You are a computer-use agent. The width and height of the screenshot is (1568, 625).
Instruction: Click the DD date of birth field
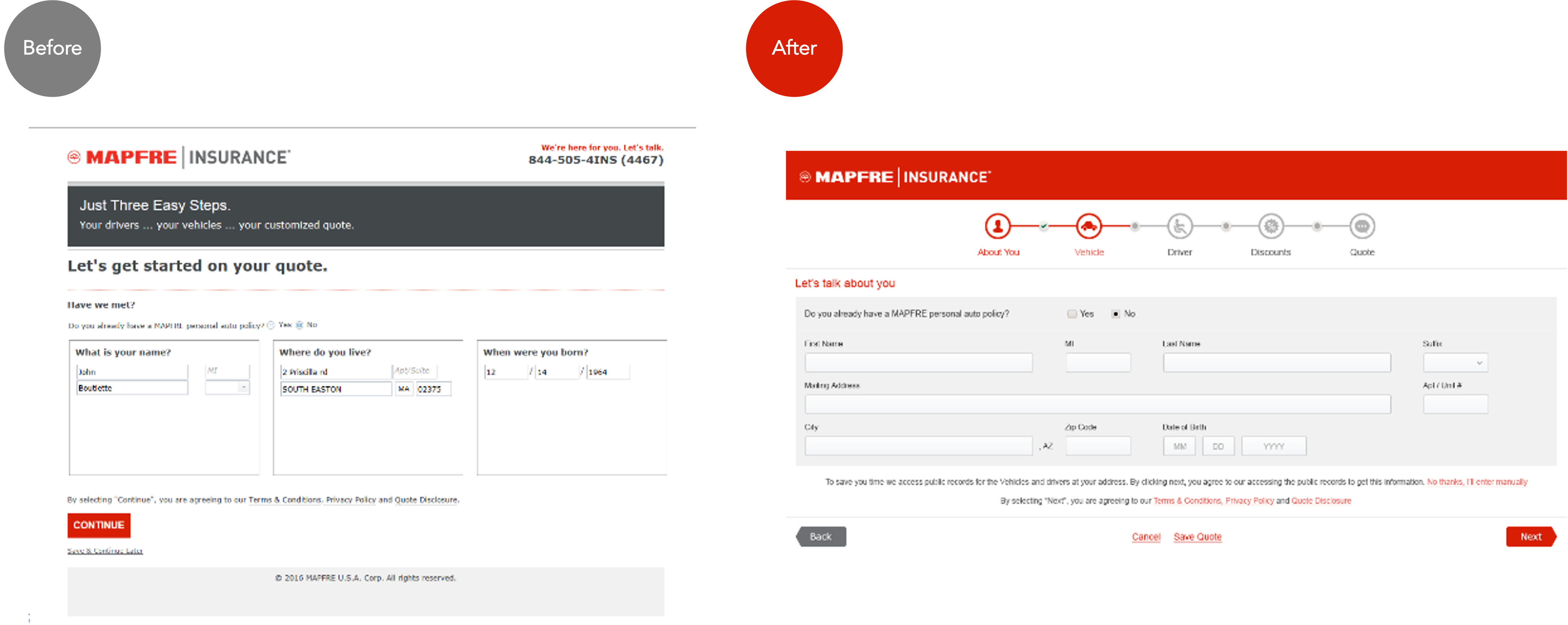coord(1218,446)
